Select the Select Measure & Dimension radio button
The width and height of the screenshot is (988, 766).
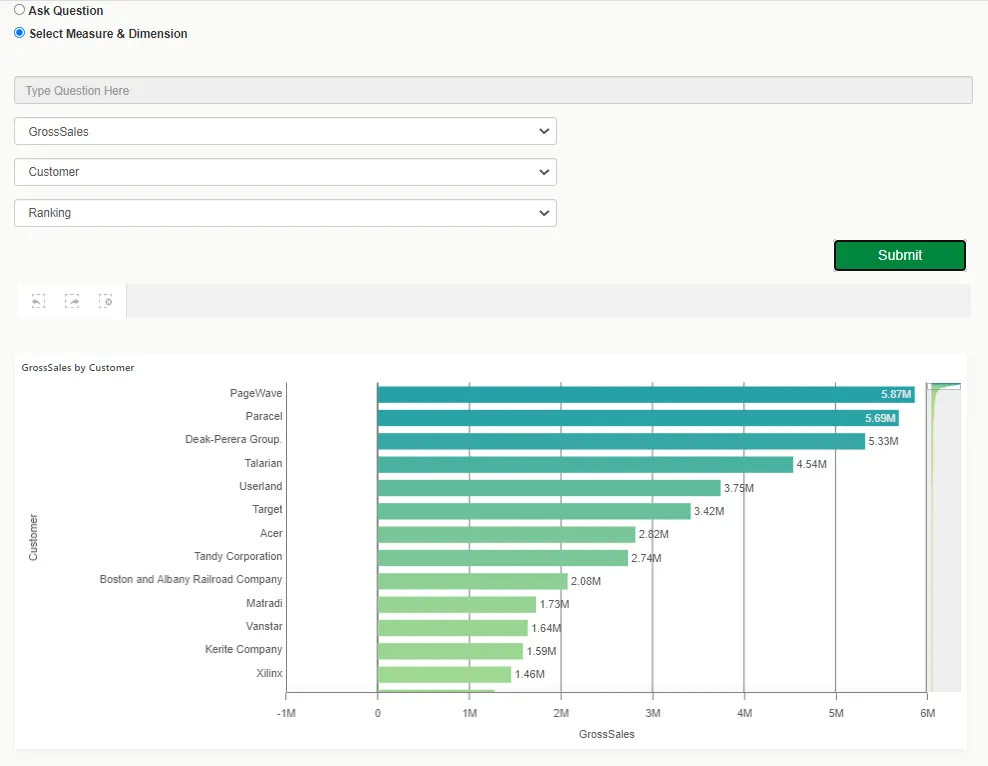click(19, 33)
